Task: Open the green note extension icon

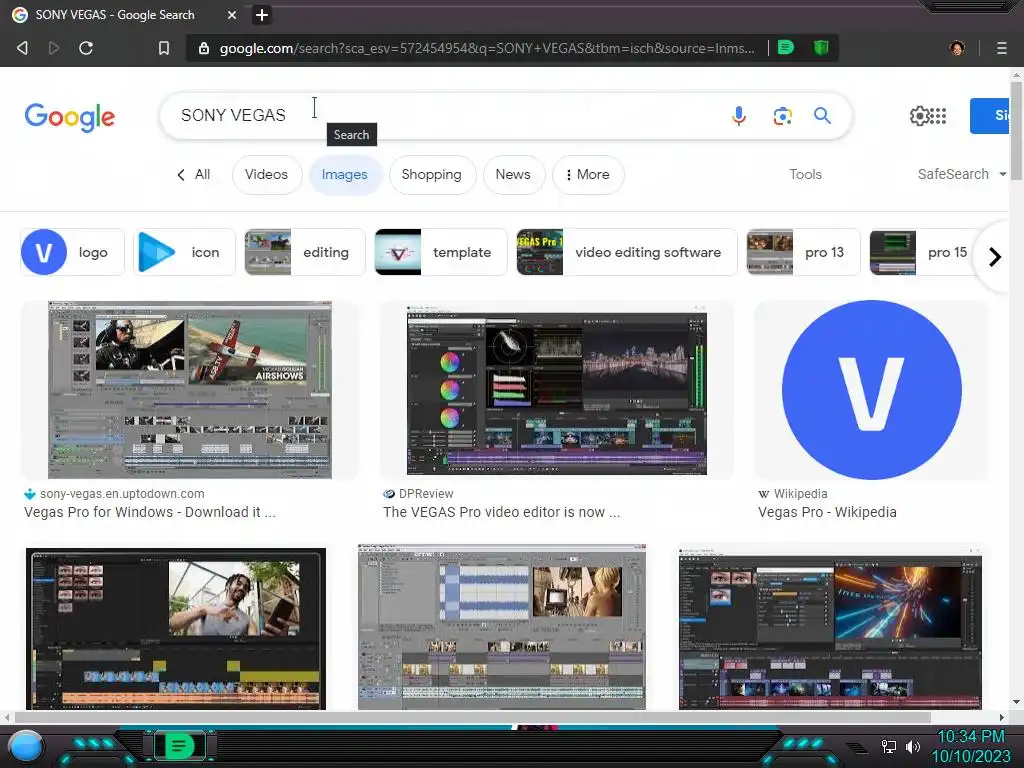Action: click(786, 47)
